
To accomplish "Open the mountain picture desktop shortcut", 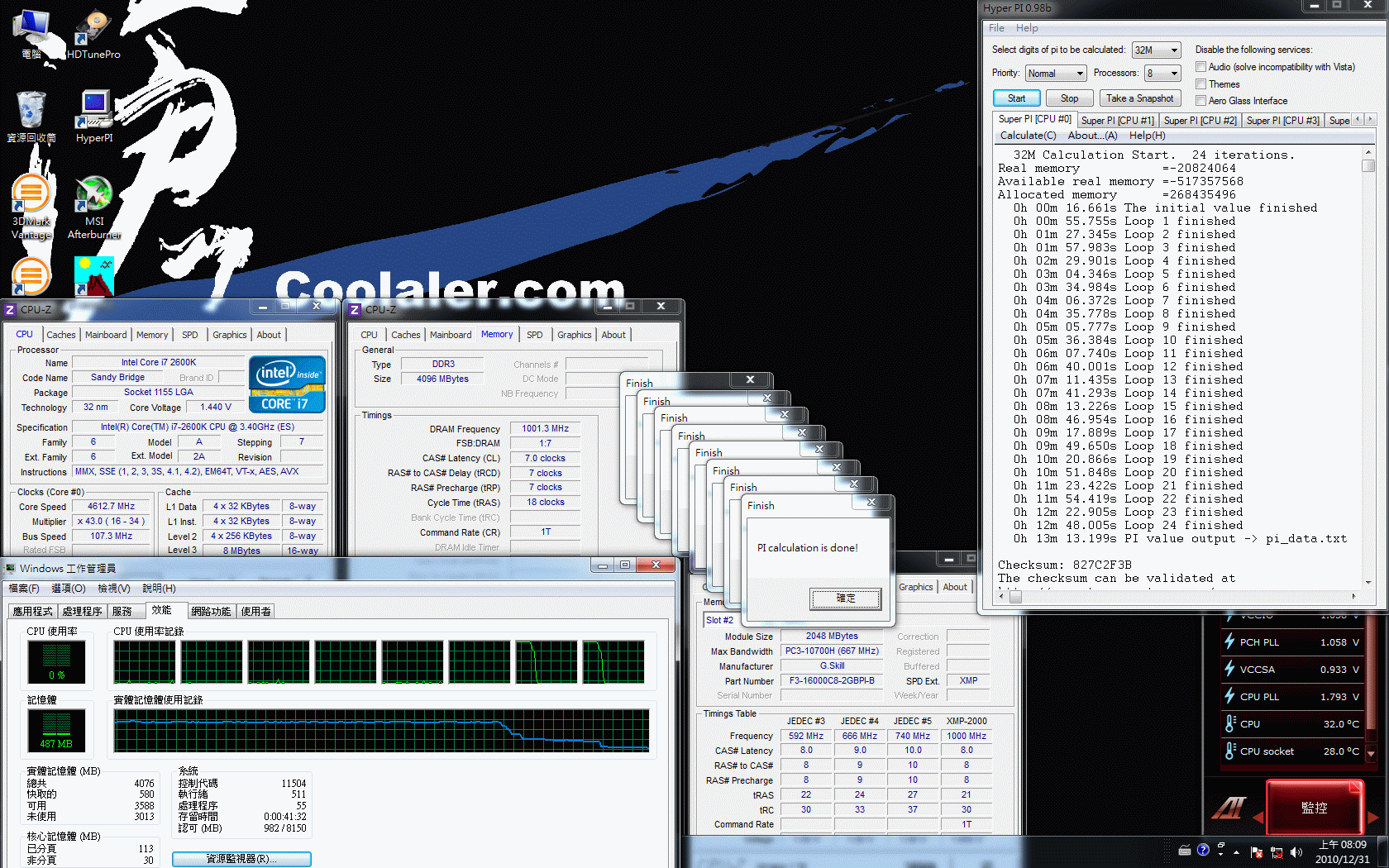I will pyautogui.click(x=94, y=276).
